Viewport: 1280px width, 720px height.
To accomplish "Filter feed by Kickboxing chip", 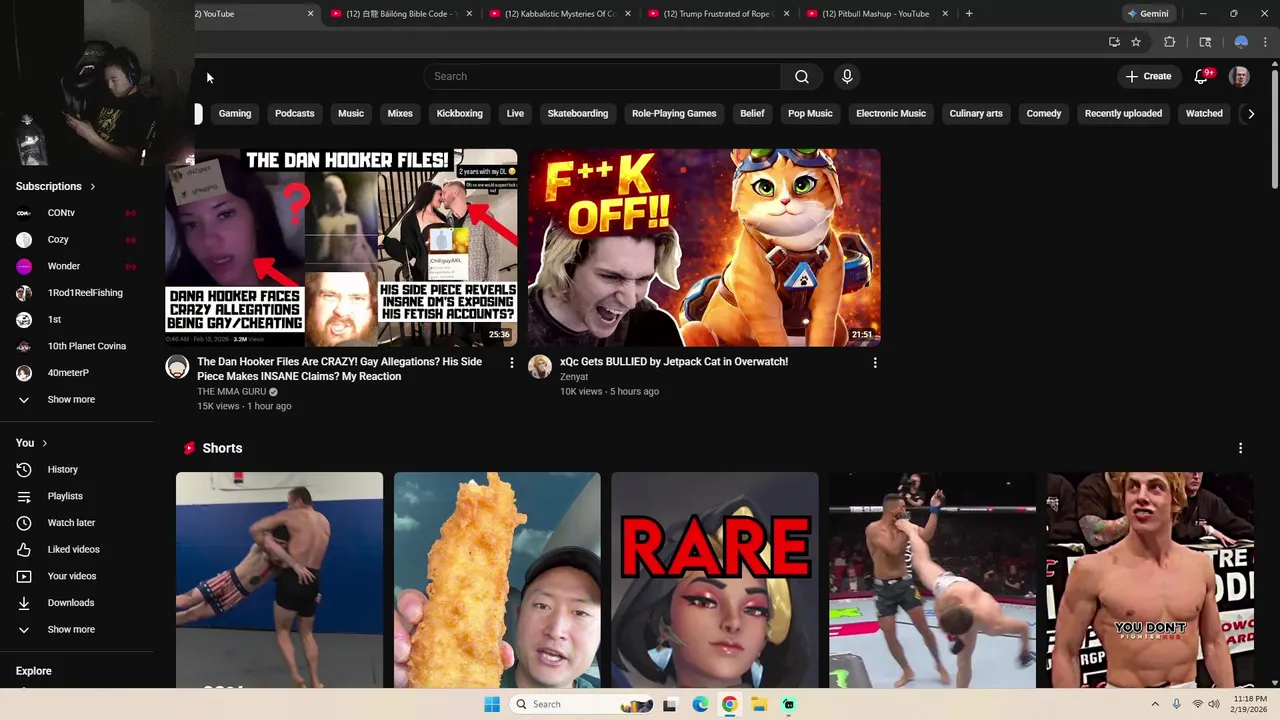I will pyautogui.click(x=459, y=114).
